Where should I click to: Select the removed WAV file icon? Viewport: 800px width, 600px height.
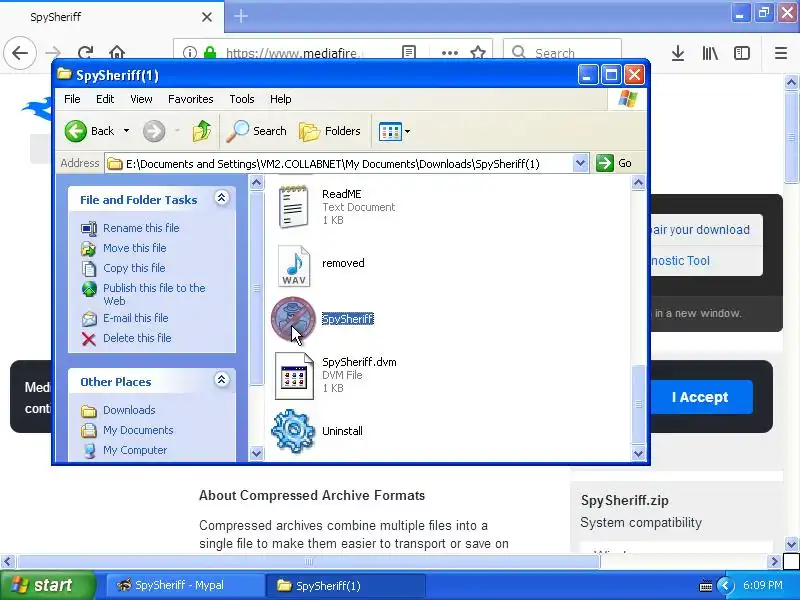[x=294, y=266]
